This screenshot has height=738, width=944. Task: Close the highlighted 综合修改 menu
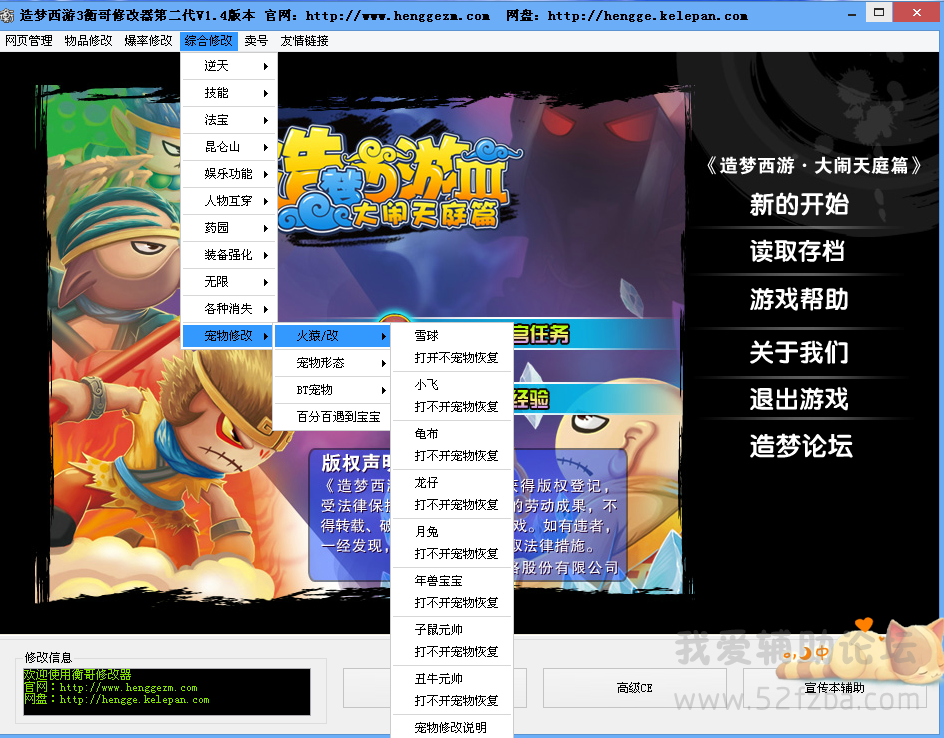(208, 41)
